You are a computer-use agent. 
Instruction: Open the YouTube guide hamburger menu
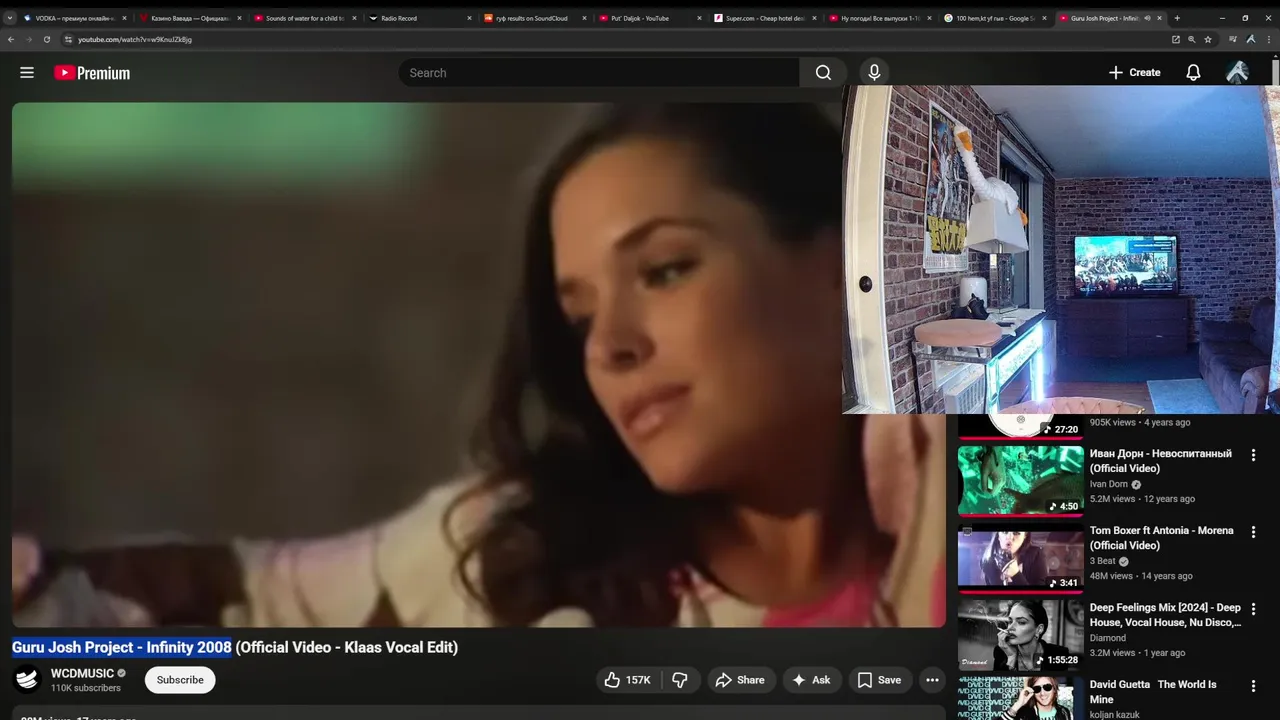point(27,73)
